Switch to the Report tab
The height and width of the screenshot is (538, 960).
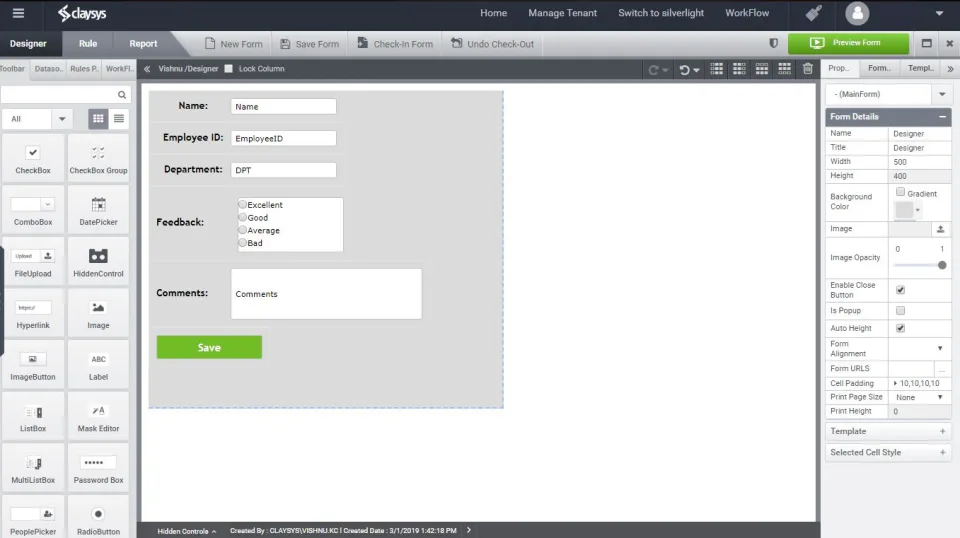click(143, 44)
